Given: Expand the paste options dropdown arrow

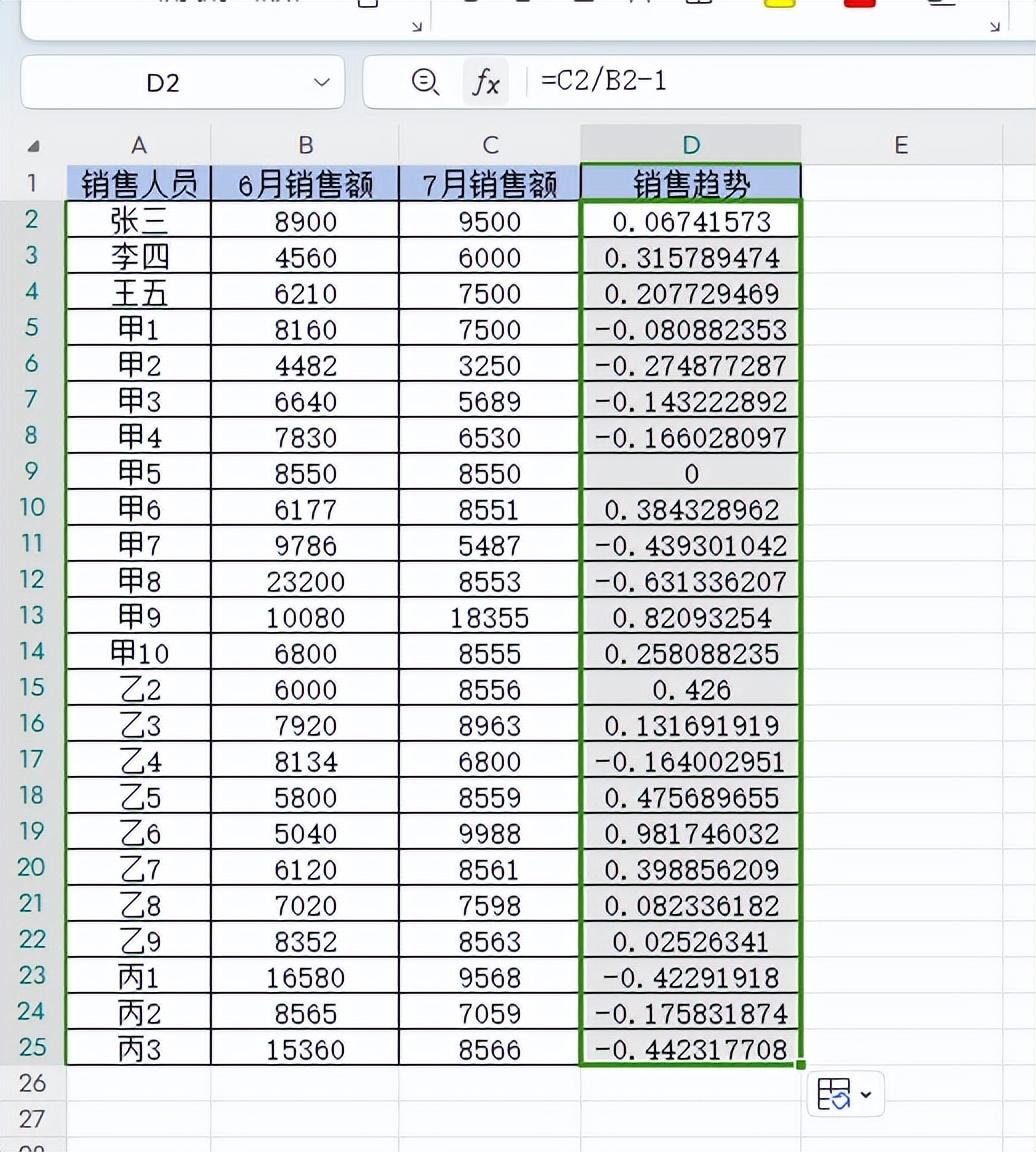Looking at the screenshot, I should (866, 1095).
